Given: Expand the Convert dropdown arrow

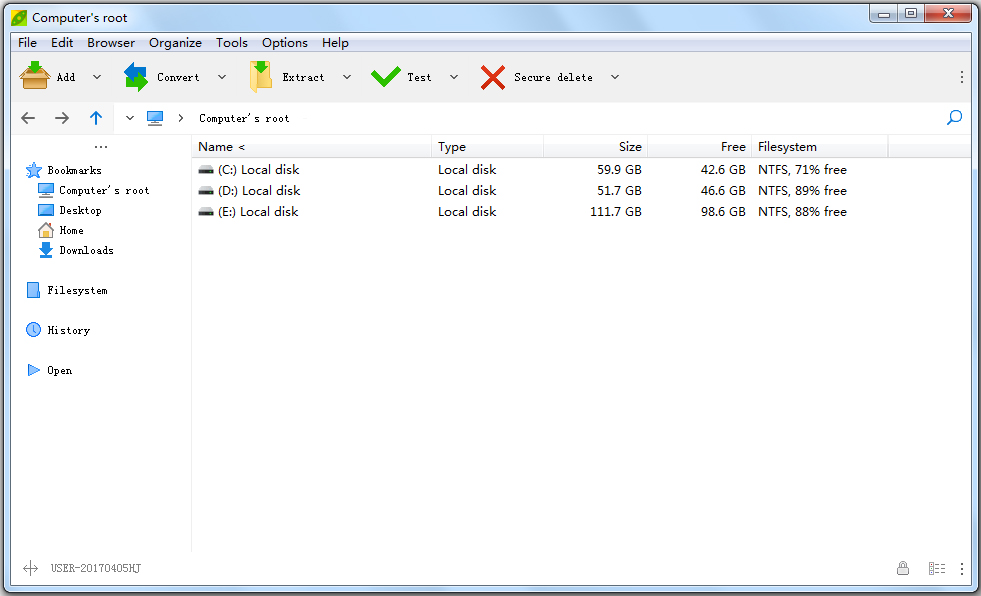Looking at the screenshot, I should (221, 77).
